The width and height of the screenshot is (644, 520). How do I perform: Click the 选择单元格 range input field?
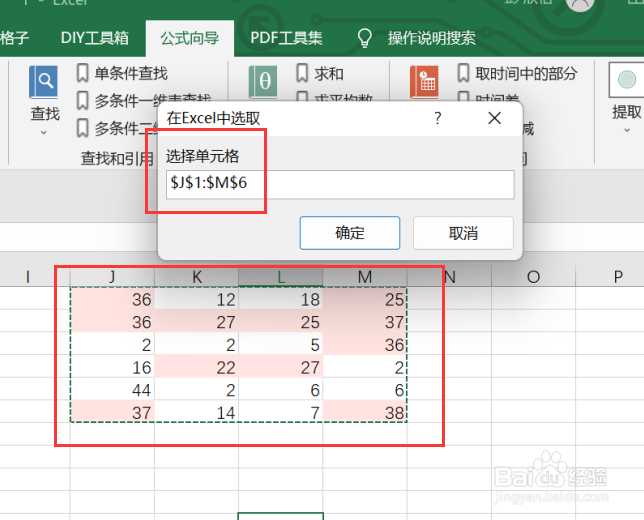click(x=340, y=185)
